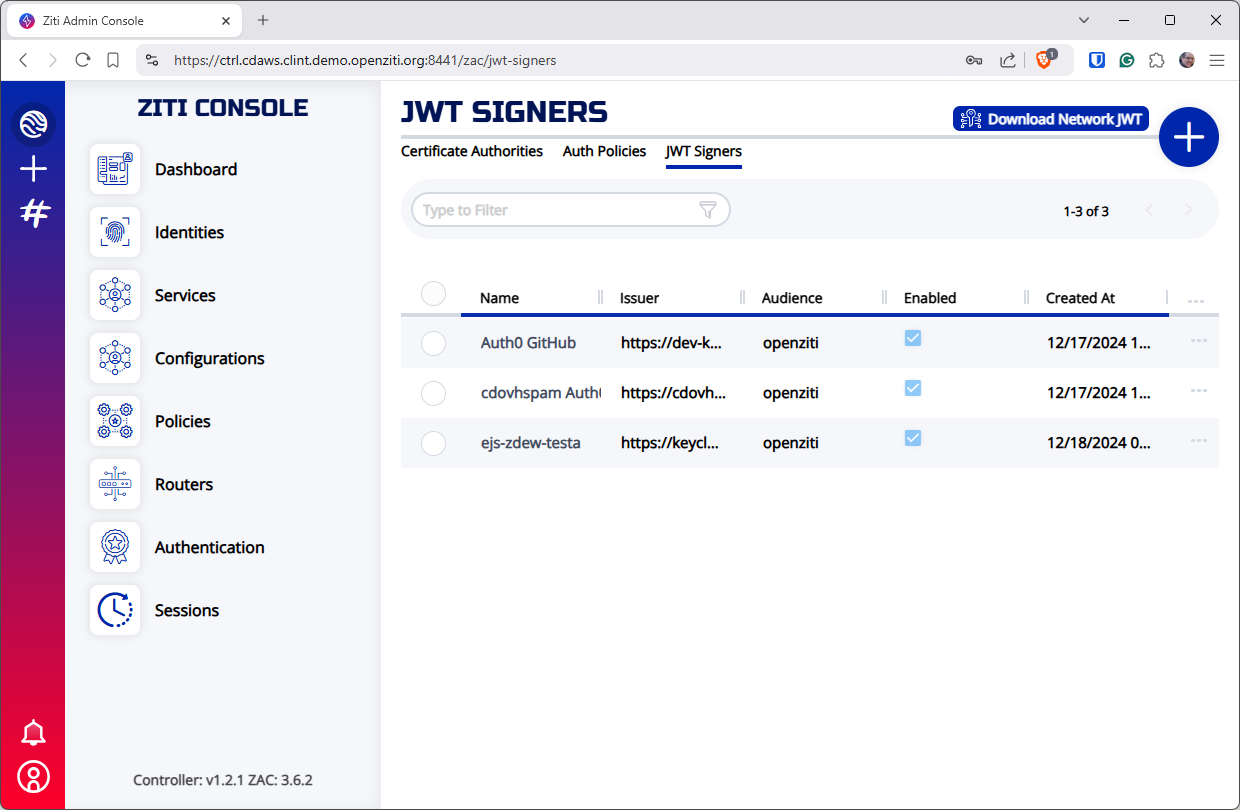Click the hashtag icon in the rail
Image resolution: width=1240 pixels, height=810 pixels.
click(x=34, y=212)
